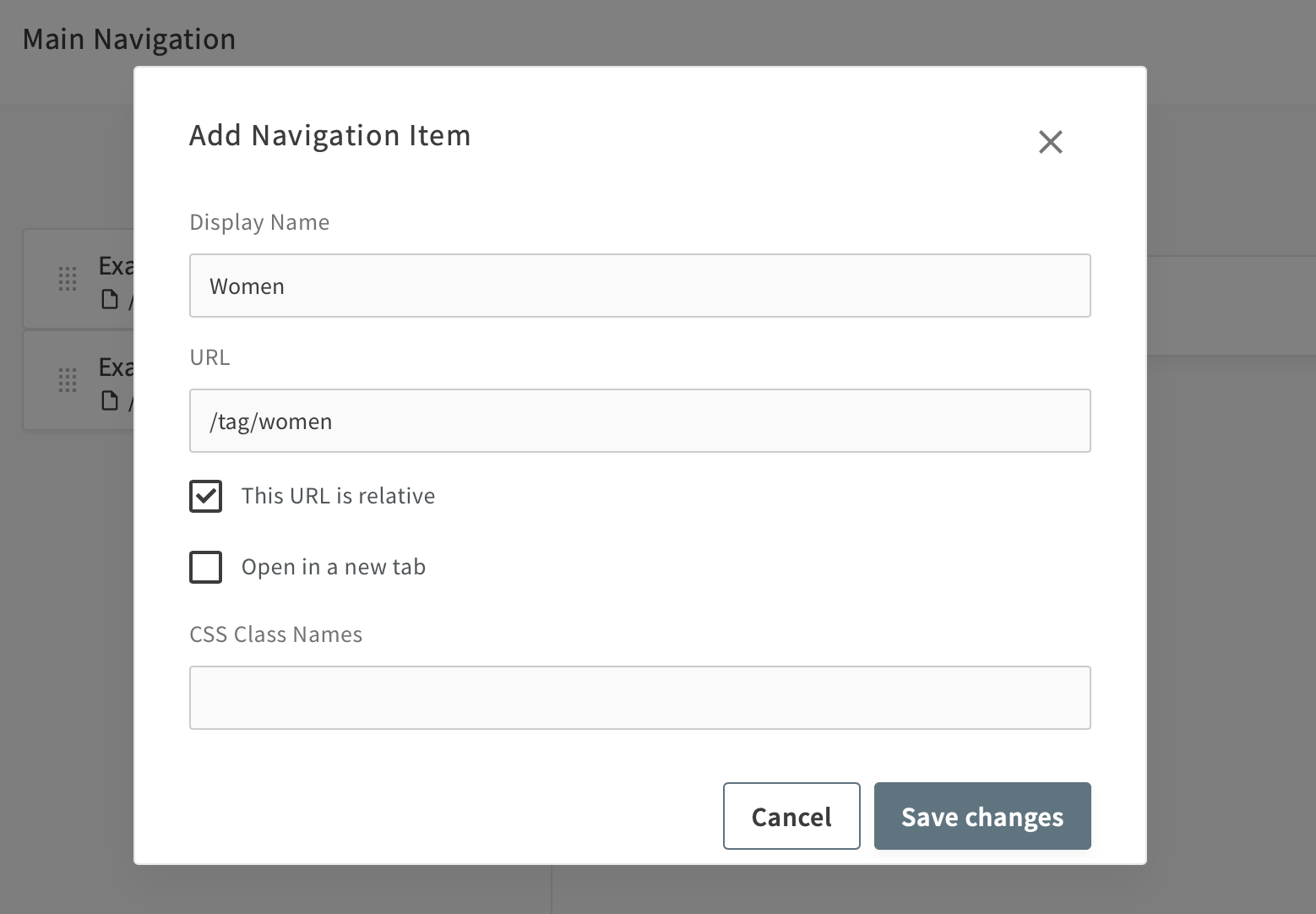Click the first item's drag handle icon

68,279
